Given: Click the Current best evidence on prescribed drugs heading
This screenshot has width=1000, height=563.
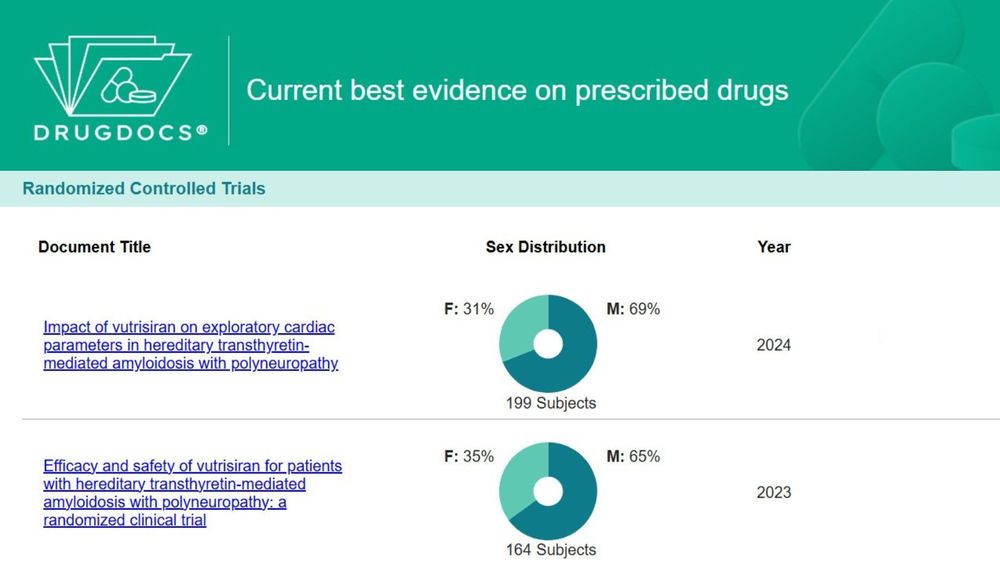Looking at the screenshot, I should pos(517,91).
